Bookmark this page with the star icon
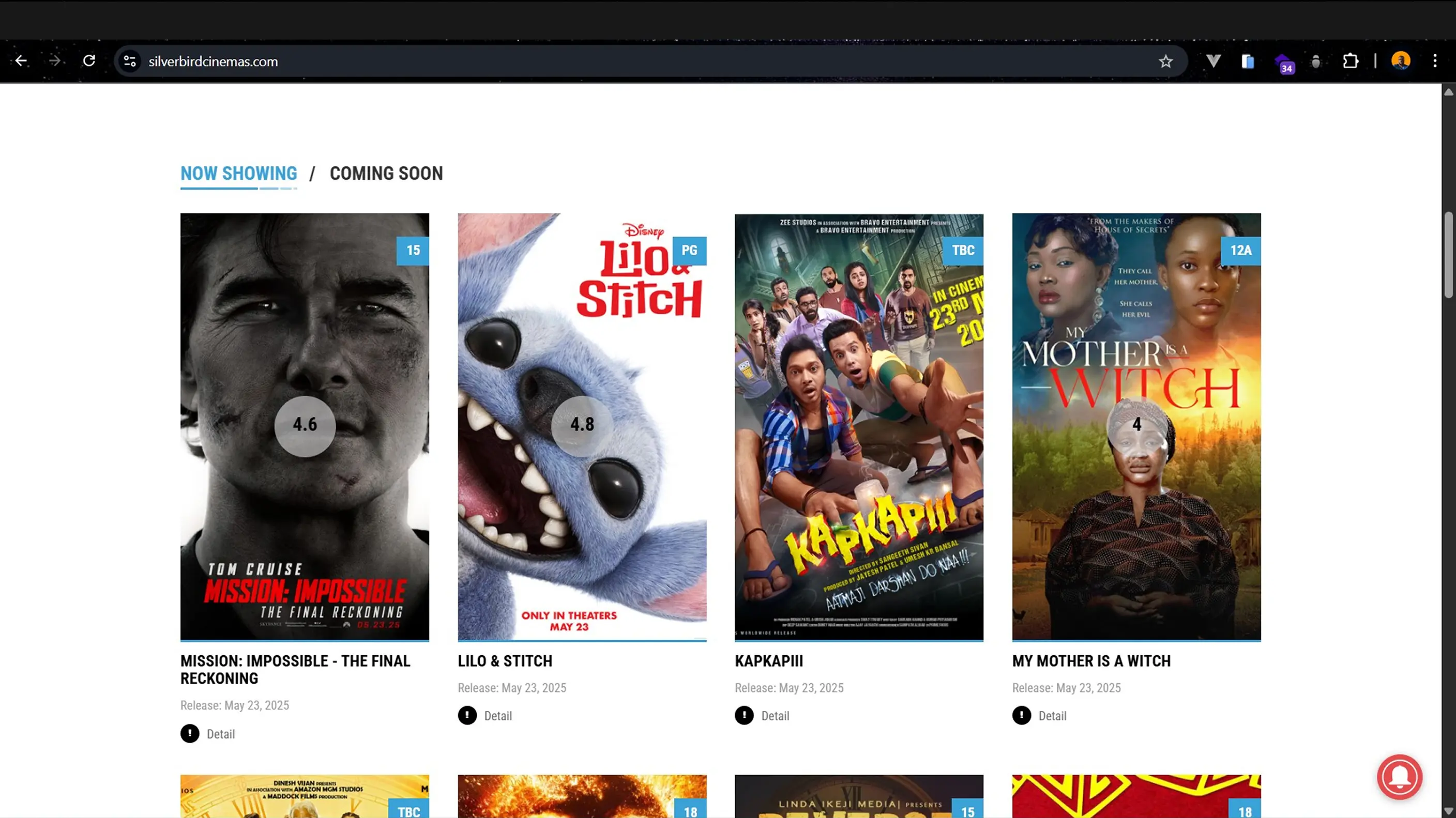The image size is (1456, 818). 1165,61
